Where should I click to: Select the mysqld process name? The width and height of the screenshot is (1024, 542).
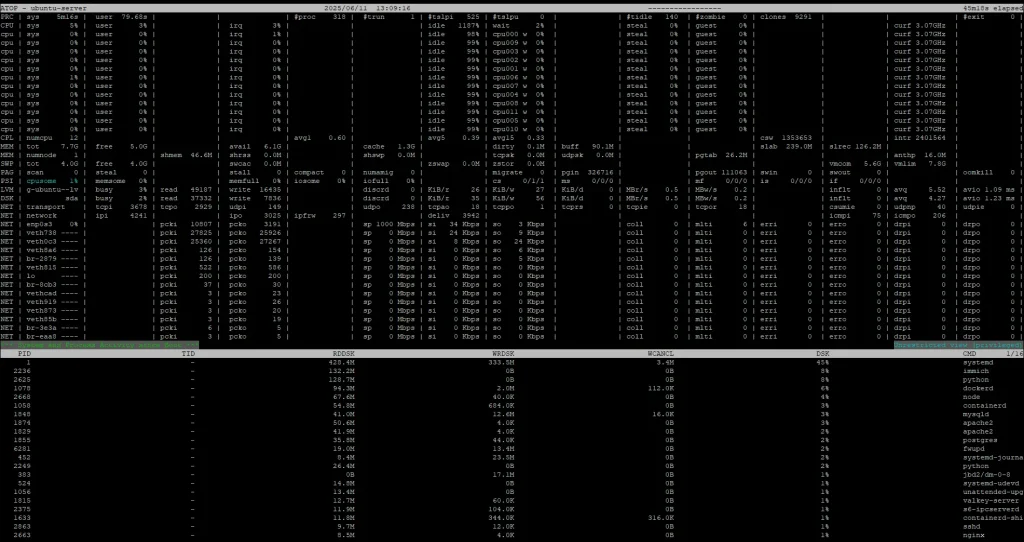(x=976, y=414)
